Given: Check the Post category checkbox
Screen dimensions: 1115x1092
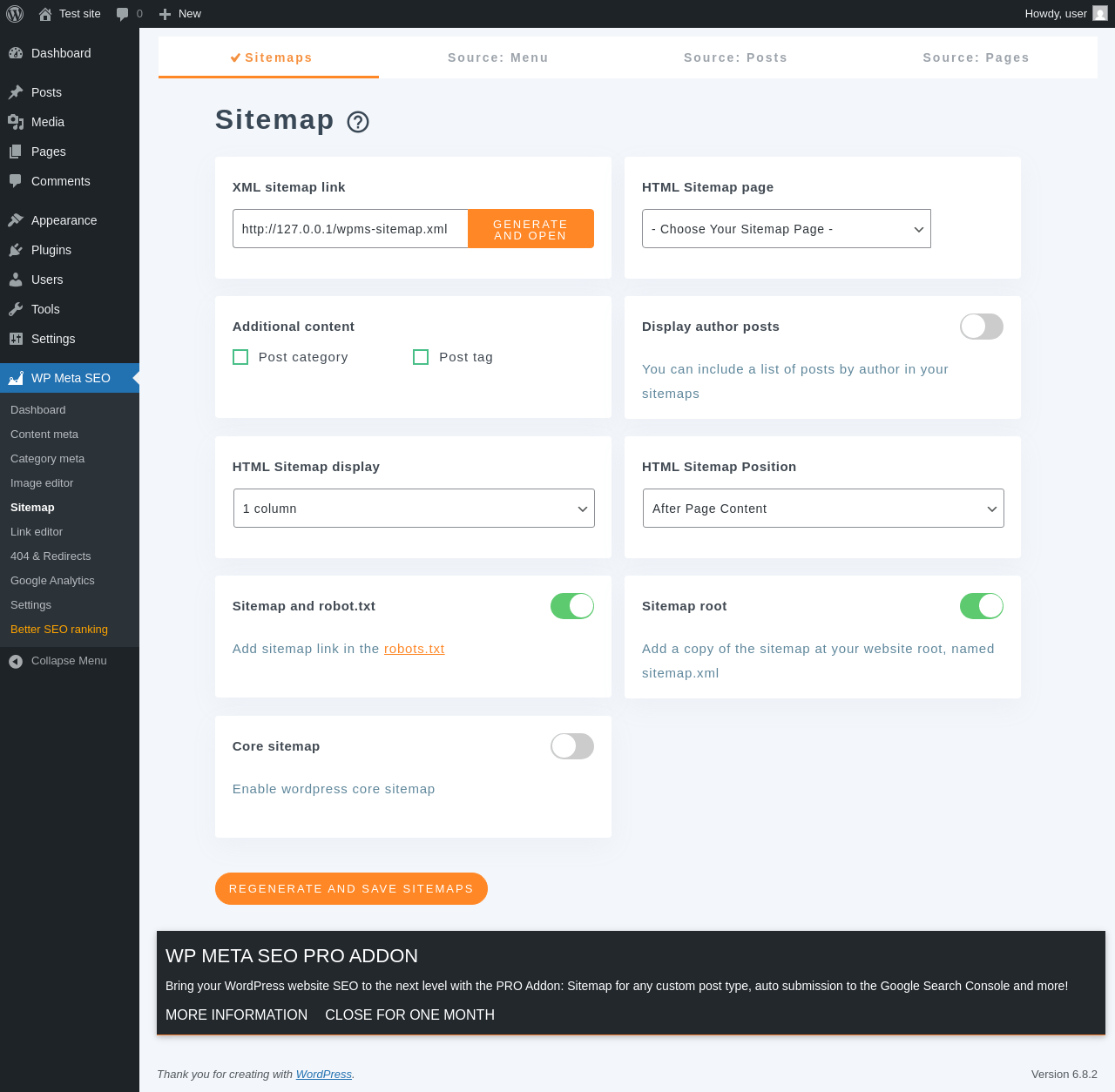Looking at the screenshot, I should point(240,357).
